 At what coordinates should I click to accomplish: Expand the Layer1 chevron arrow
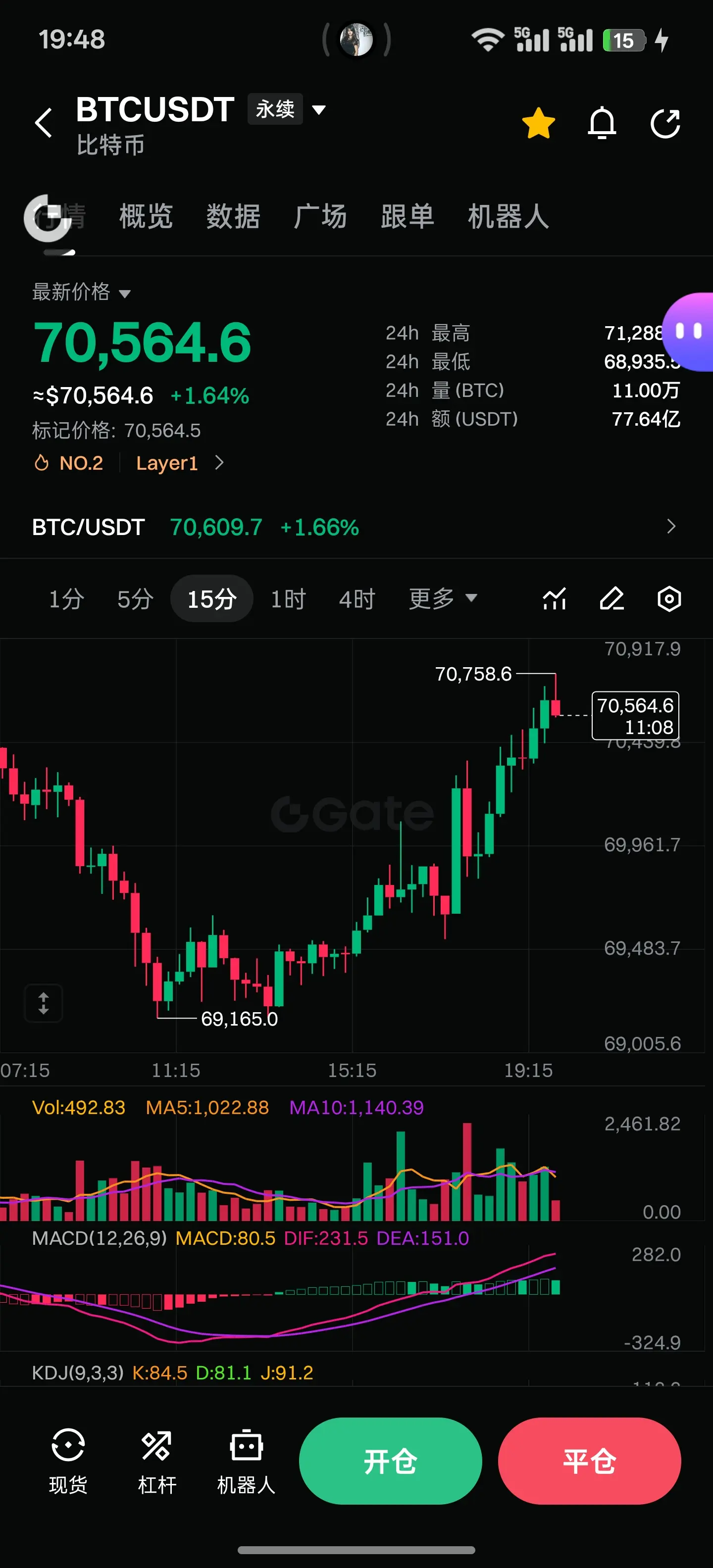220,463
